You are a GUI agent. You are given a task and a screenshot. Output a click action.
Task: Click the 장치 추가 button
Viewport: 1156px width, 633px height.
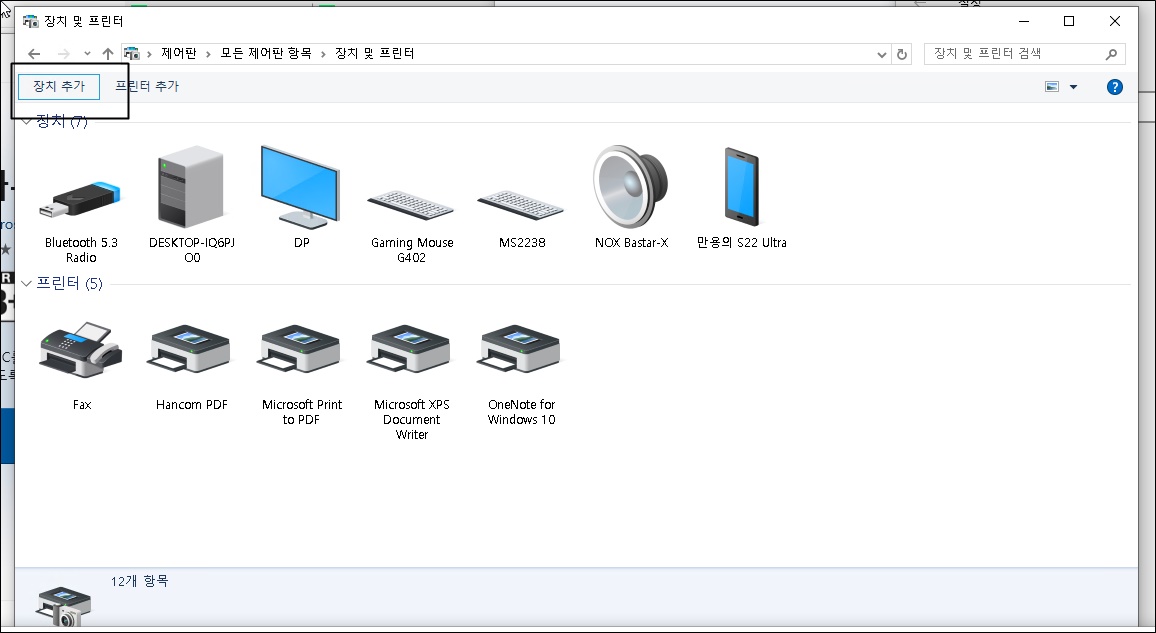(x=57, y=86)
